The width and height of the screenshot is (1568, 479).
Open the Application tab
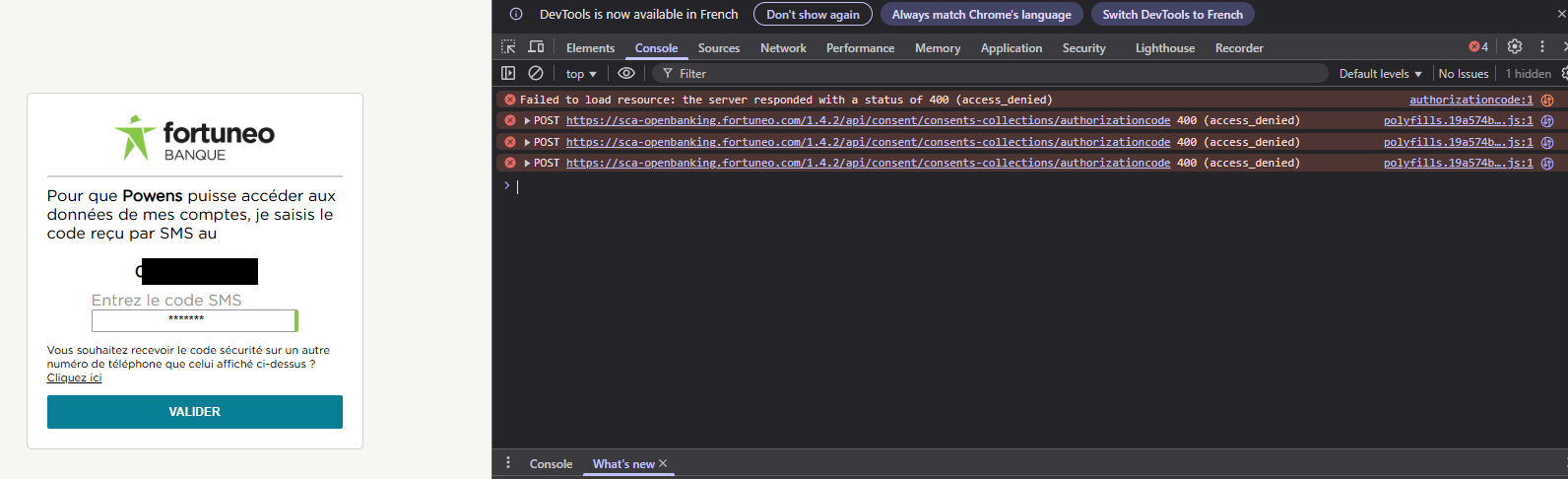(x=1011, y=48)
